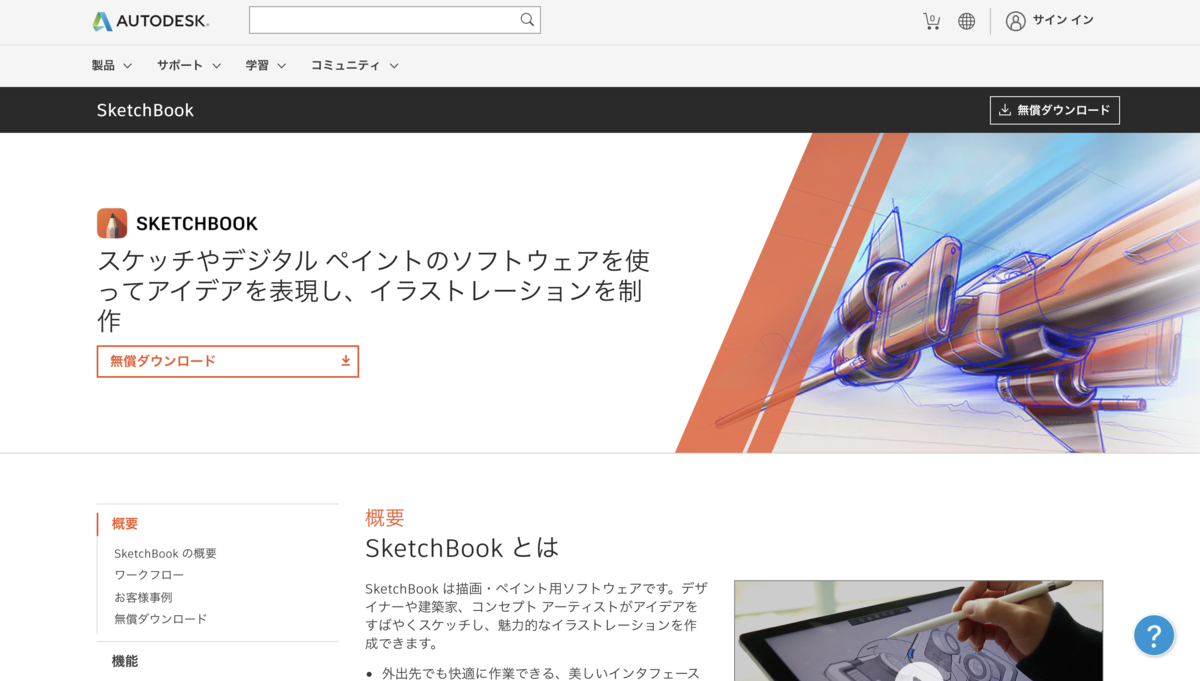1200x681 pixels.
Task: Click the Autodesk logo
Action: tap(151, 21)
